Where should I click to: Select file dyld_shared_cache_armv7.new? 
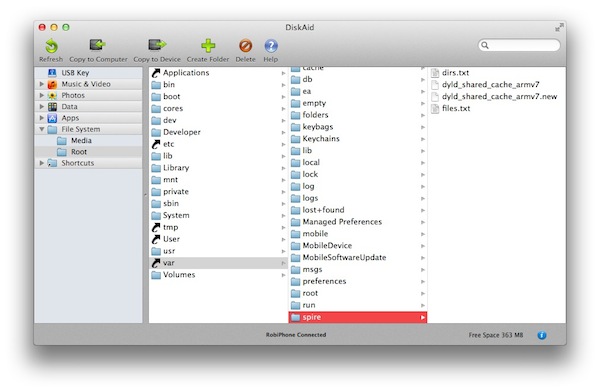click(499, 96)
